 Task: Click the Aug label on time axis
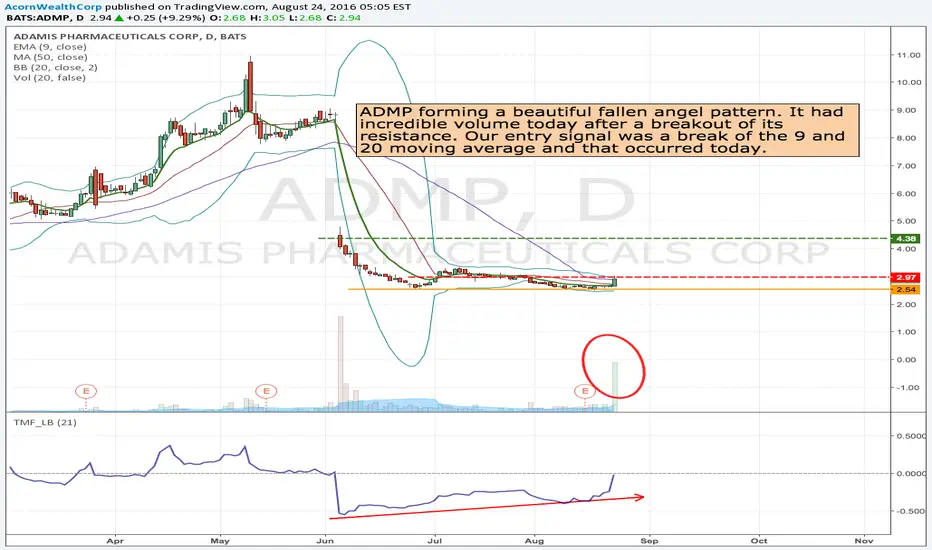pos(534,540)
